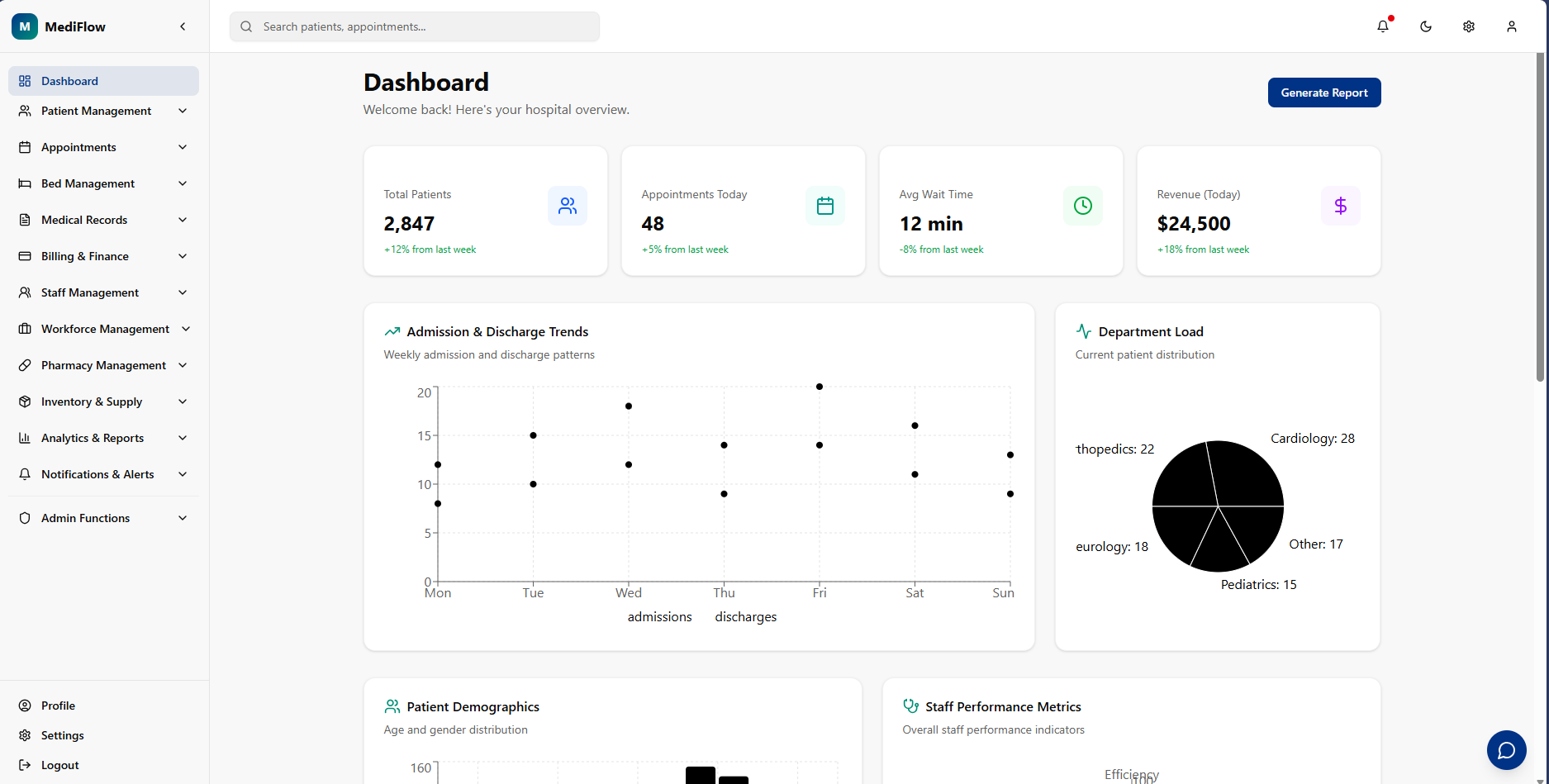1549x784 pixels.
Task: Open settings gear in top bar
Action: click(1469, 26)
